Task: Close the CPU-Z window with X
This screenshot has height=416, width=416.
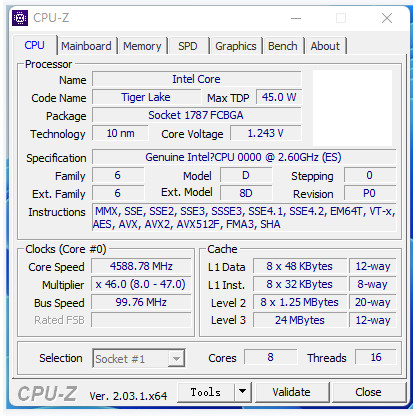Action: pyautogui.click(x=387, y=18)
